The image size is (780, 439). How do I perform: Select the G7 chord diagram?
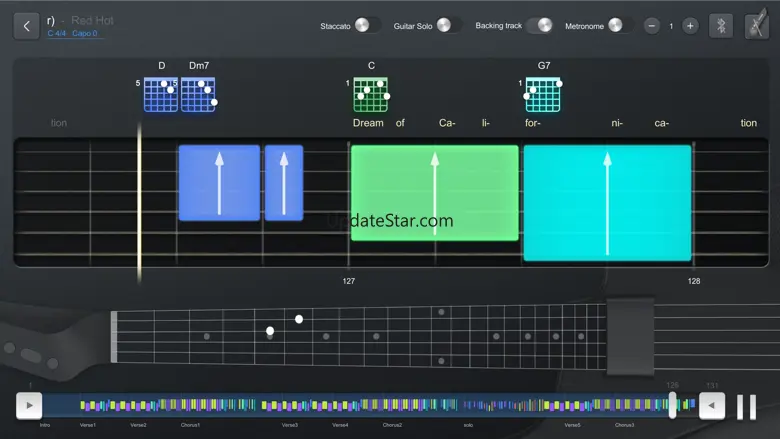[x=543, y=95]
